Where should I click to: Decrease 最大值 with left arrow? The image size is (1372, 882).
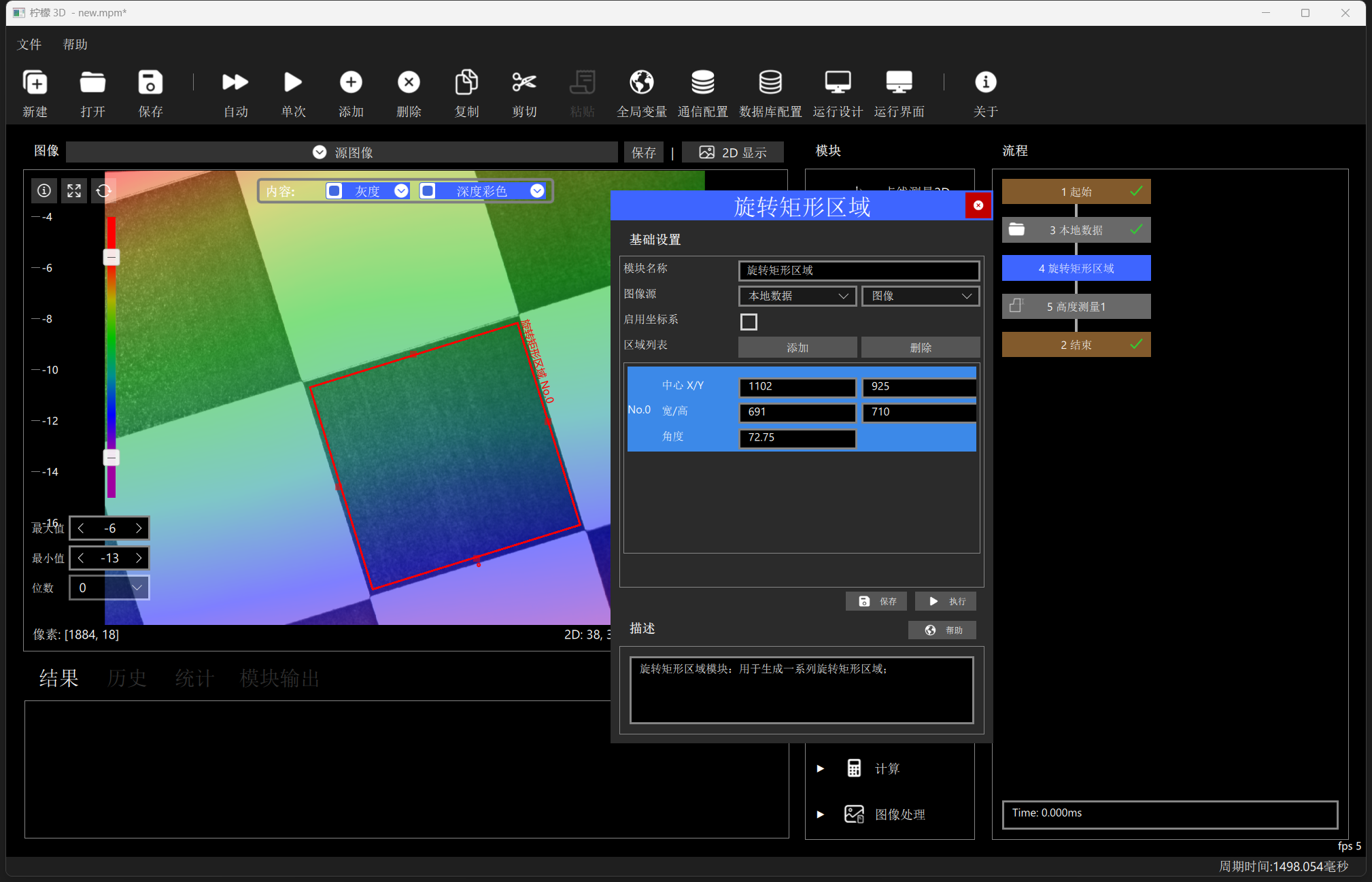tap(81, 528)
